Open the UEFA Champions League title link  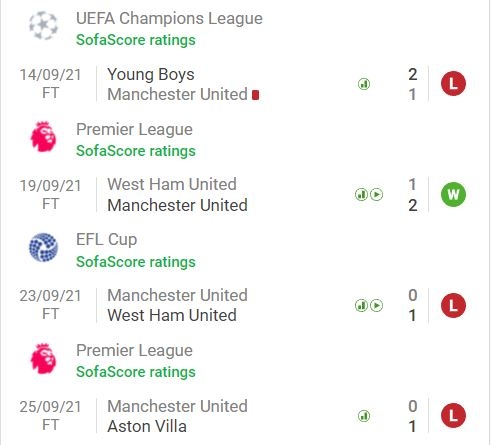[x=169, y=18]
